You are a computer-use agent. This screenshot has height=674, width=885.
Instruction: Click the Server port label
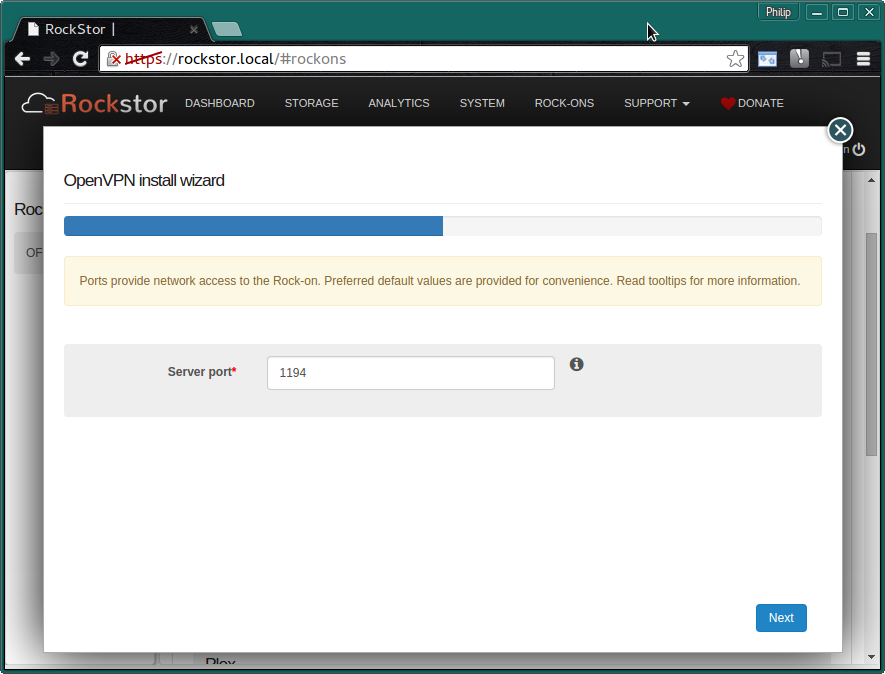click(201, 372)
